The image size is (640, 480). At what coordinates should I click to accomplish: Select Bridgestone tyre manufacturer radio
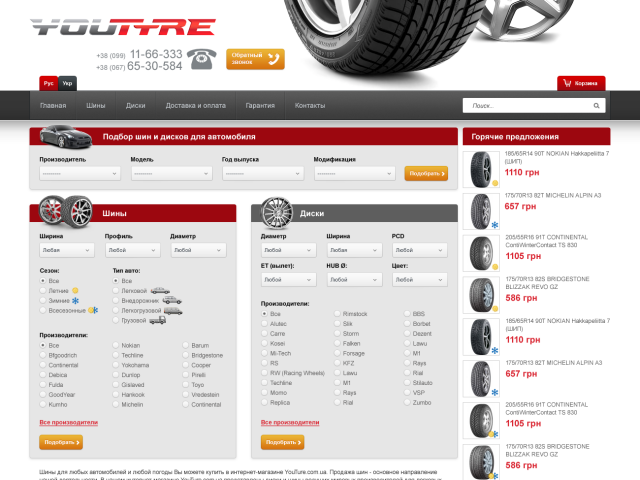point(186,355)
